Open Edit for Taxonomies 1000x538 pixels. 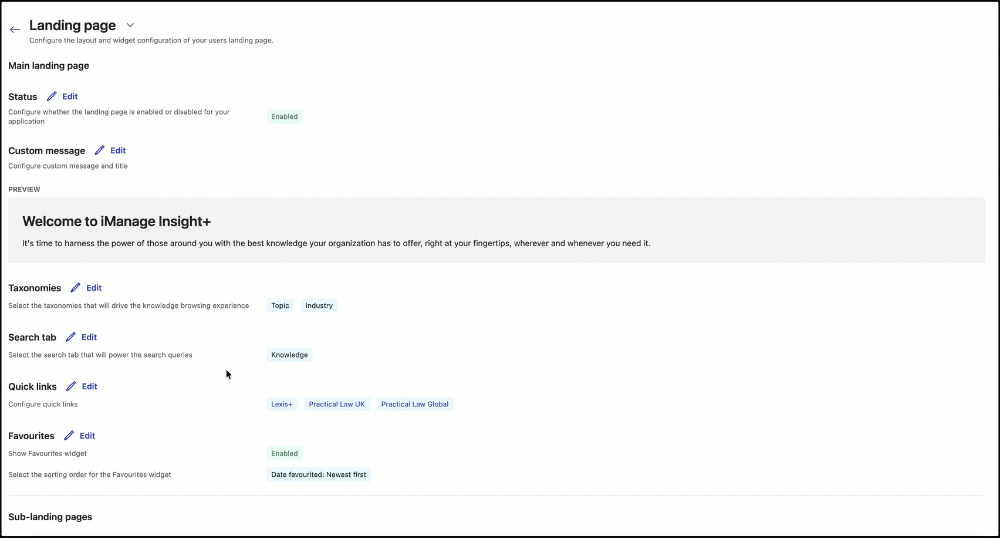(x=94, y=287)
